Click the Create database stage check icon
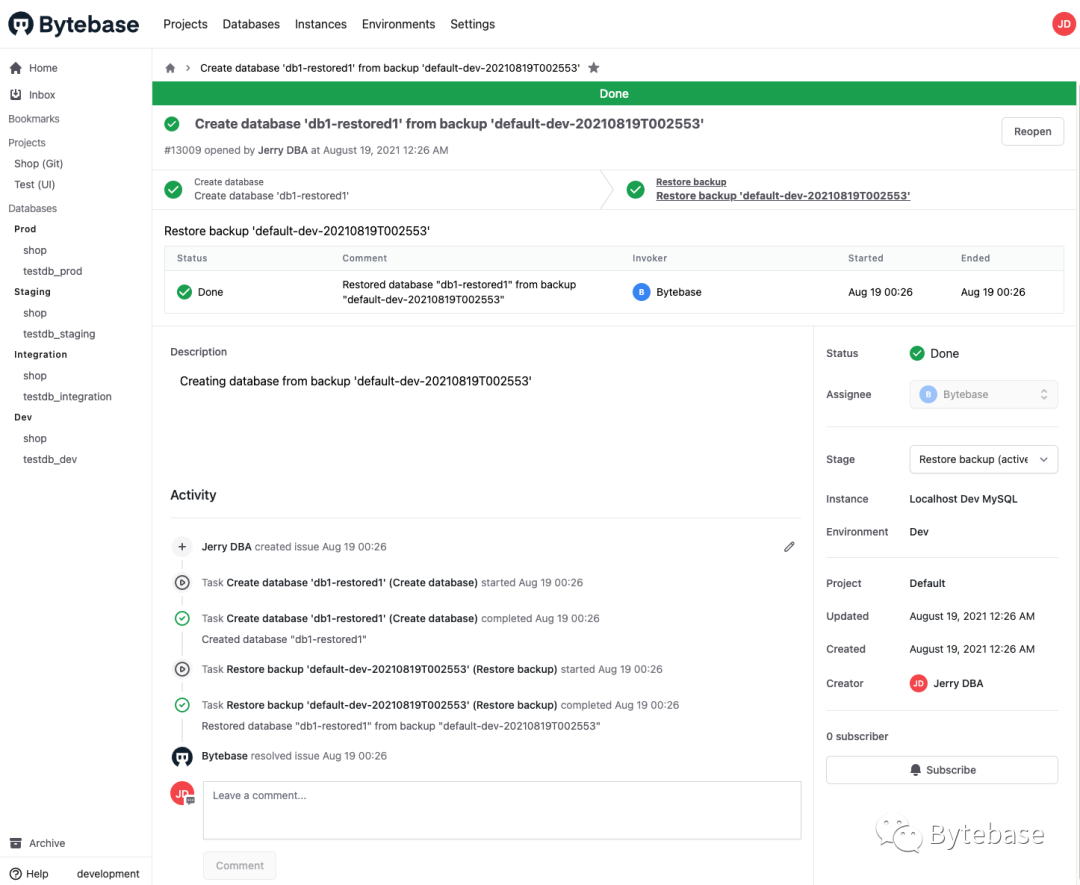The width and height of the screenshot is (1080, 885). pyautogui.click(x=174, y=189)
